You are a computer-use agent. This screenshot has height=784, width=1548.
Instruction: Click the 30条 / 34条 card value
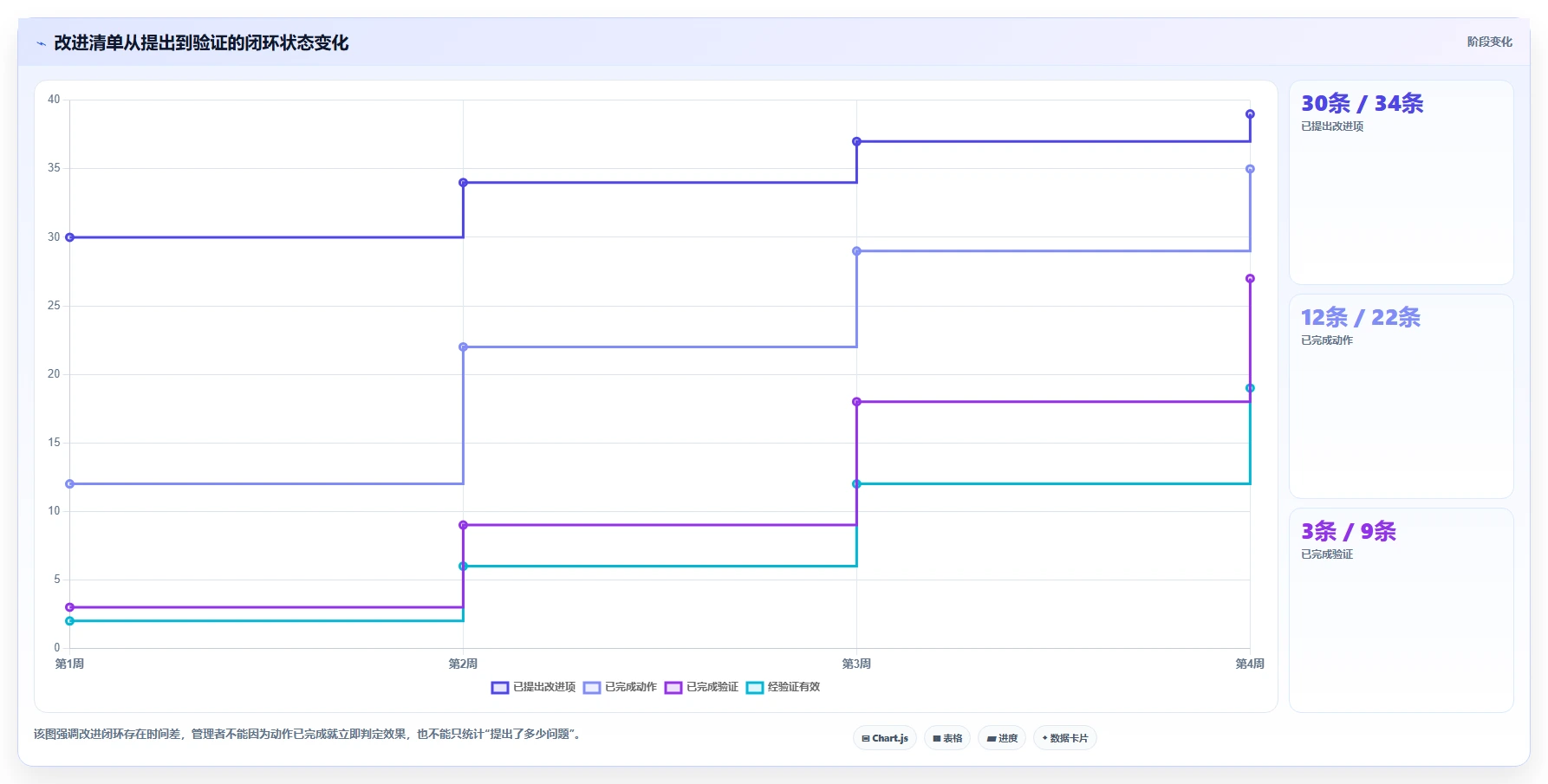pos(1362,104)
